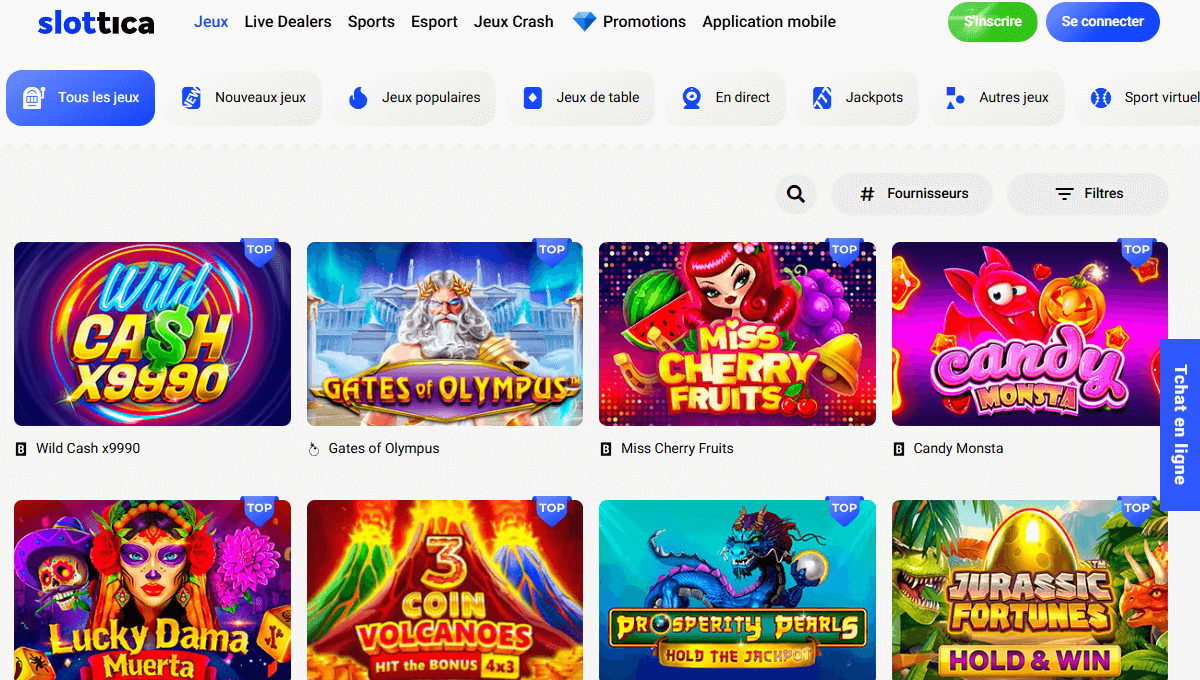Click the diamond icon beside Promotions
1200x680 pixels.
coord(584,21)
